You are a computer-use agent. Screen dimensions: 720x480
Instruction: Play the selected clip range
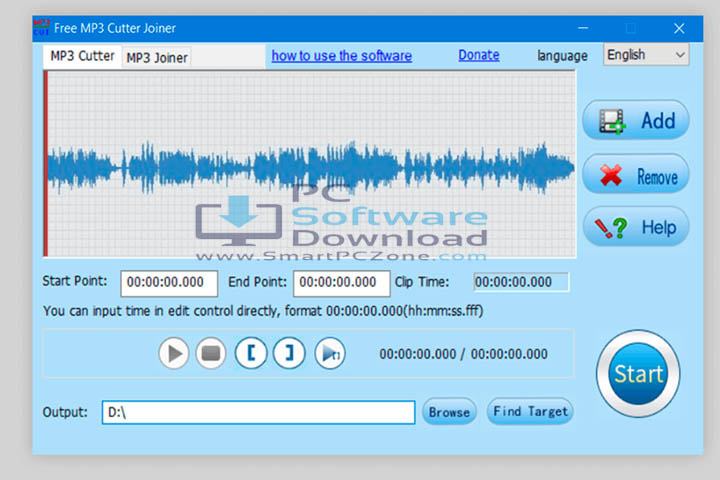click(330, 354)
